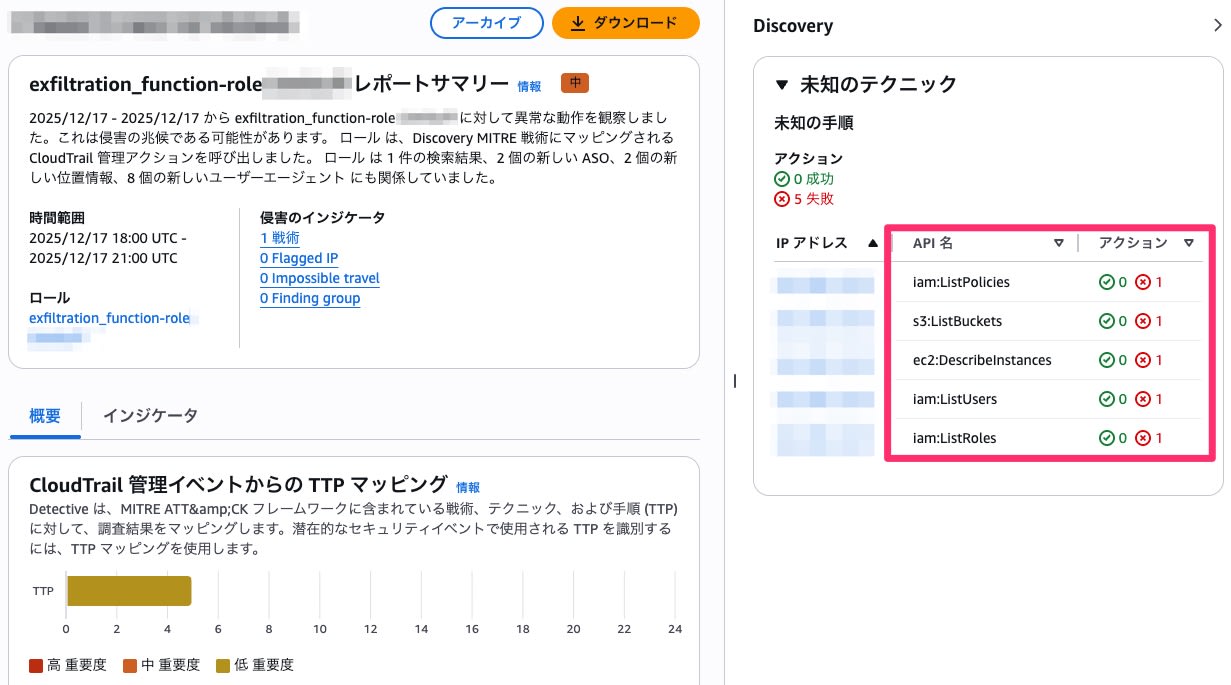This screenshot has width=1231, height=685.
Task: Click the failed icon in iam:ListPolicies row
Action: click(x=1143, y=282)
